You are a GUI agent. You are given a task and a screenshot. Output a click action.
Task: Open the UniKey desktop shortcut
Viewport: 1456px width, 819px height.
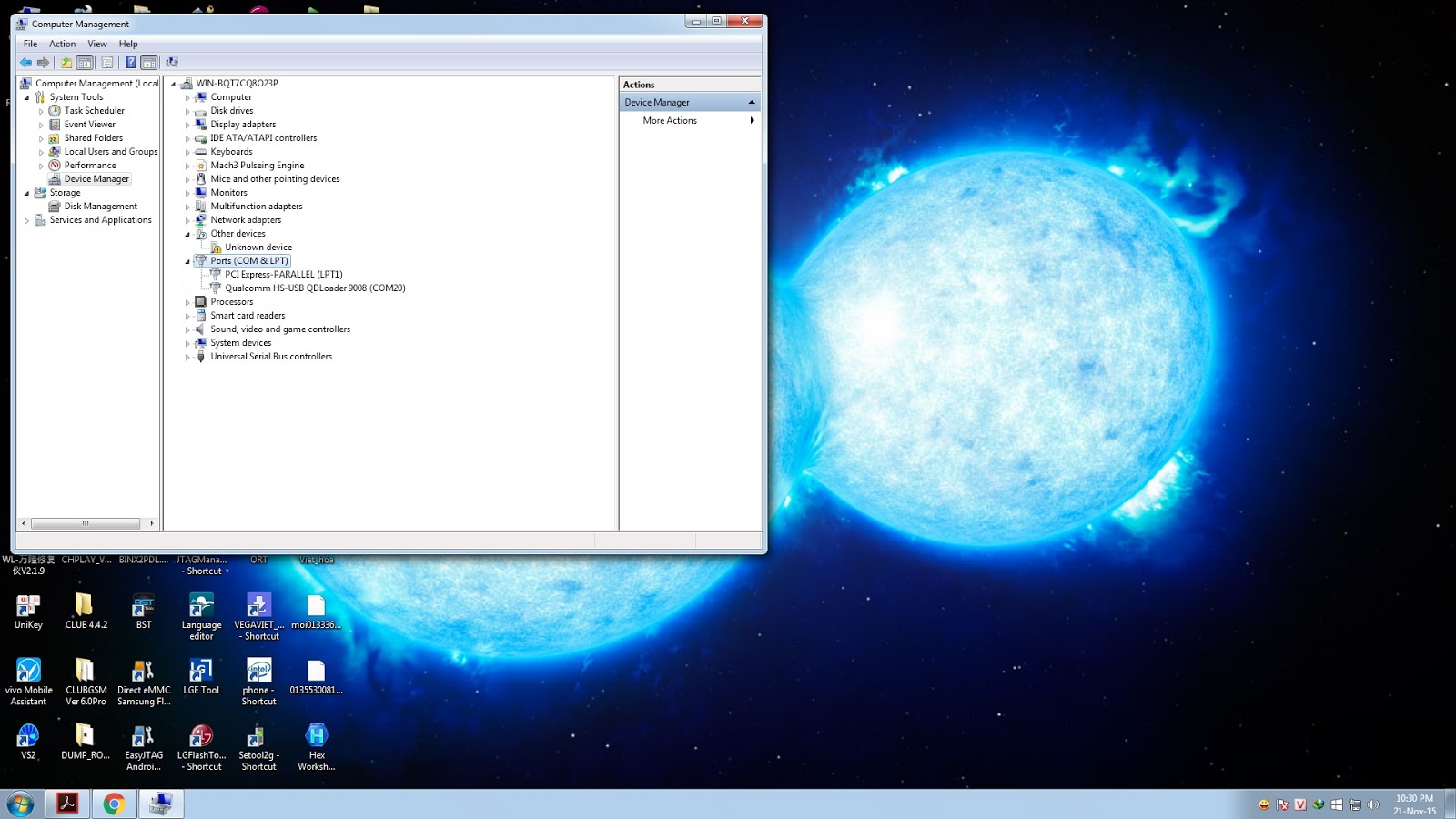(x=28, y=612)
